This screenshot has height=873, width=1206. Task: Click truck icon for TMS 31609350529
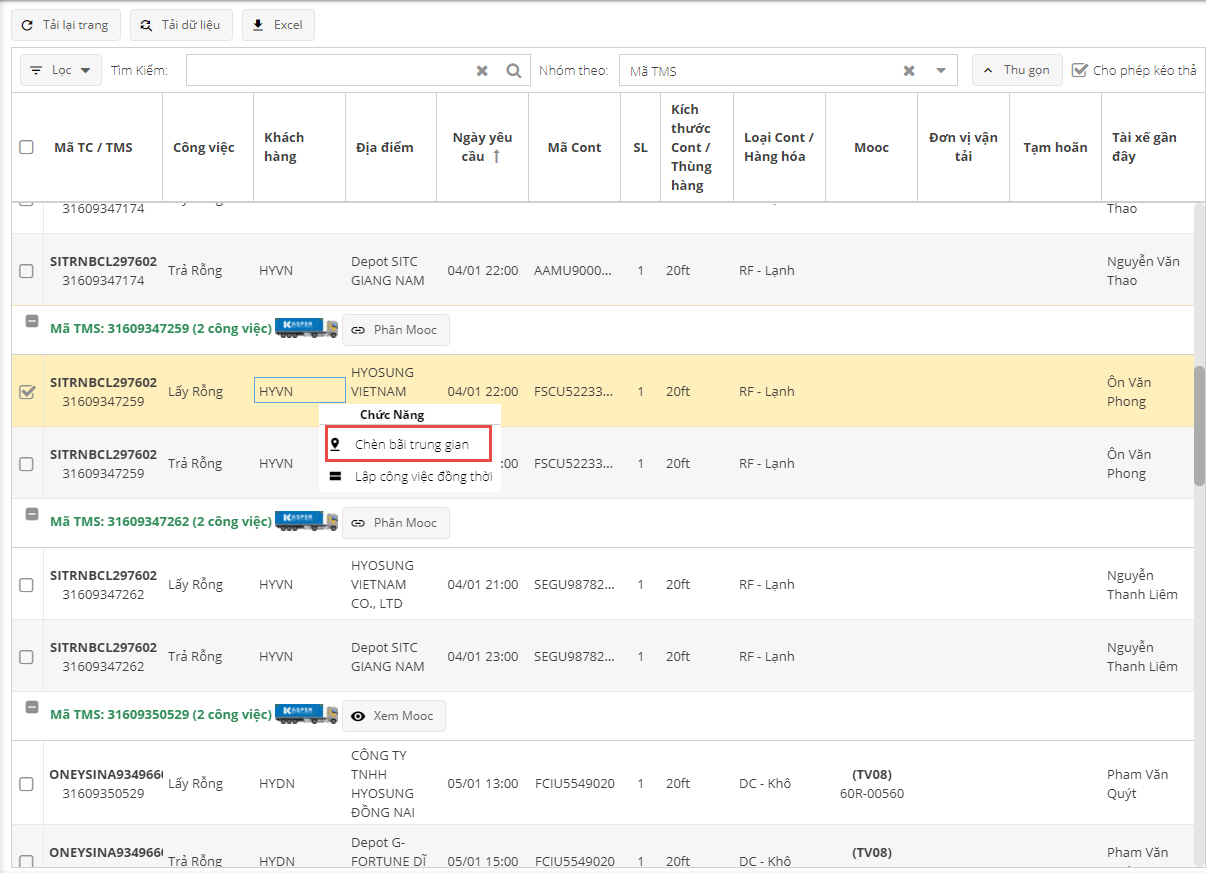[306, 715]
